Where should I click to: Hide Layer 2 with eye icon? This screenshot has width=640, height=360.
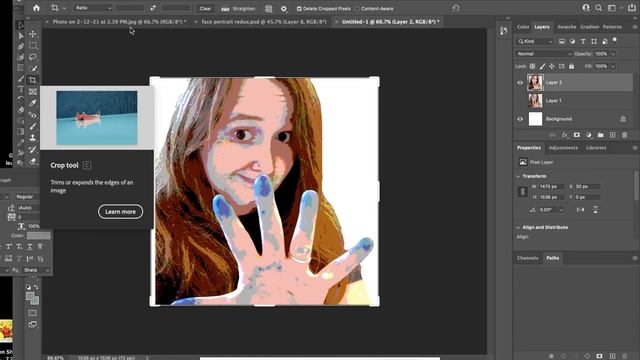520,82
